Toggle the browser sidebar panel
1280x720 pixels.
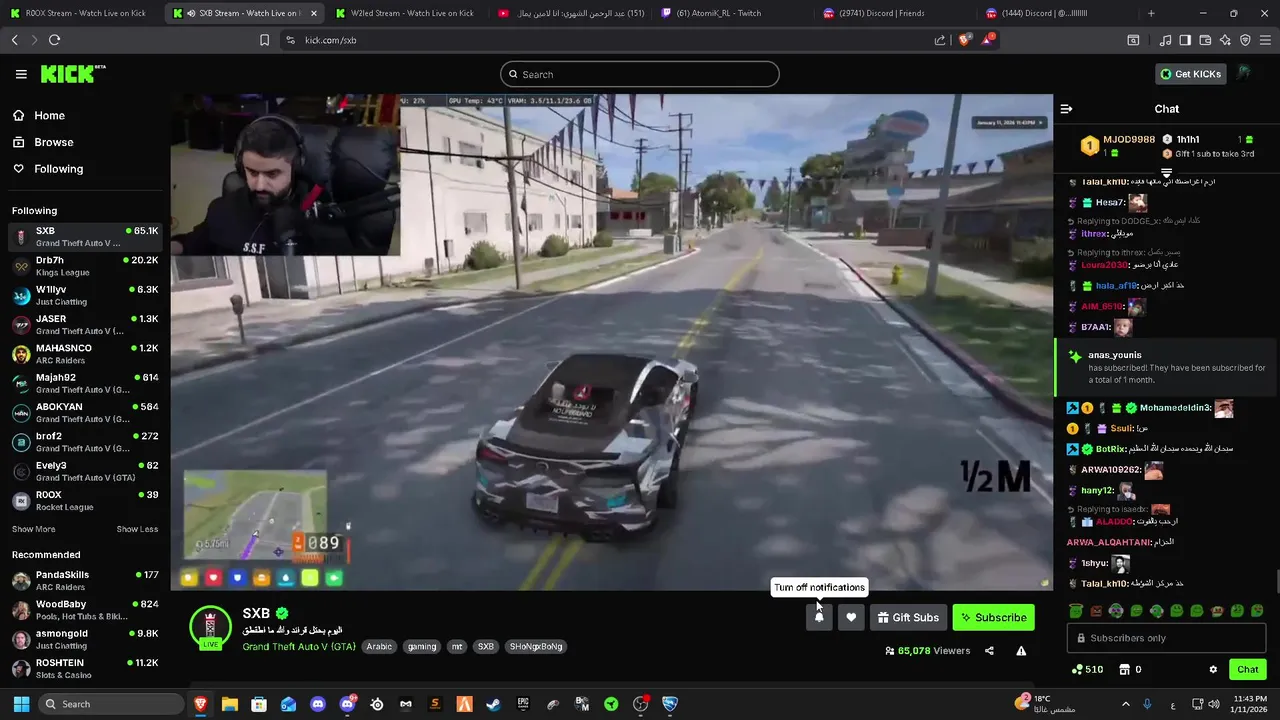click(x=1185, y=40)
